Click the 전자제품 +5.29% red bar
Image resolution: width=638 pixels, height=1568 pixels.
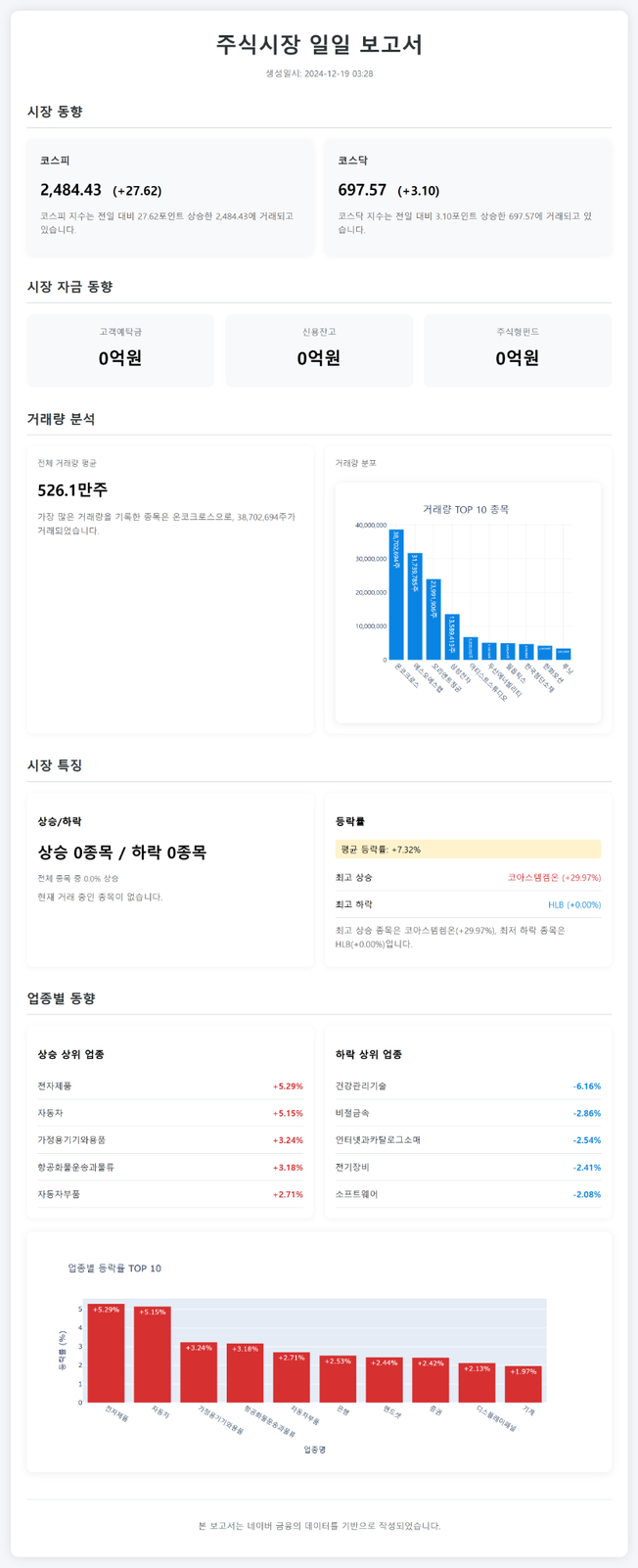[x=107, y=1353]
